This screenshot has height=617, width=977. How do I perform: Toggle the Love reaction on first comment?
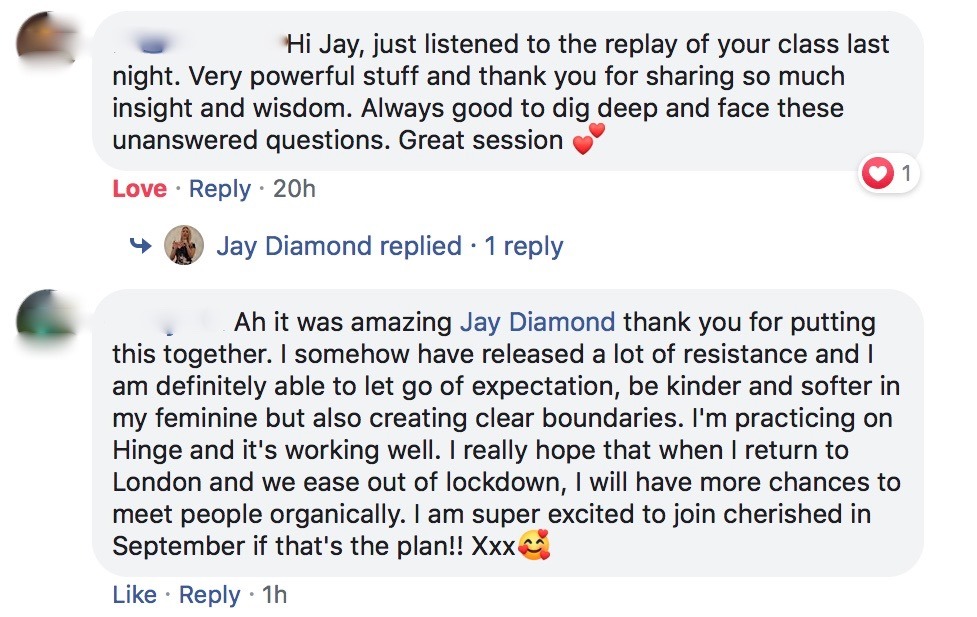(139, 188)
